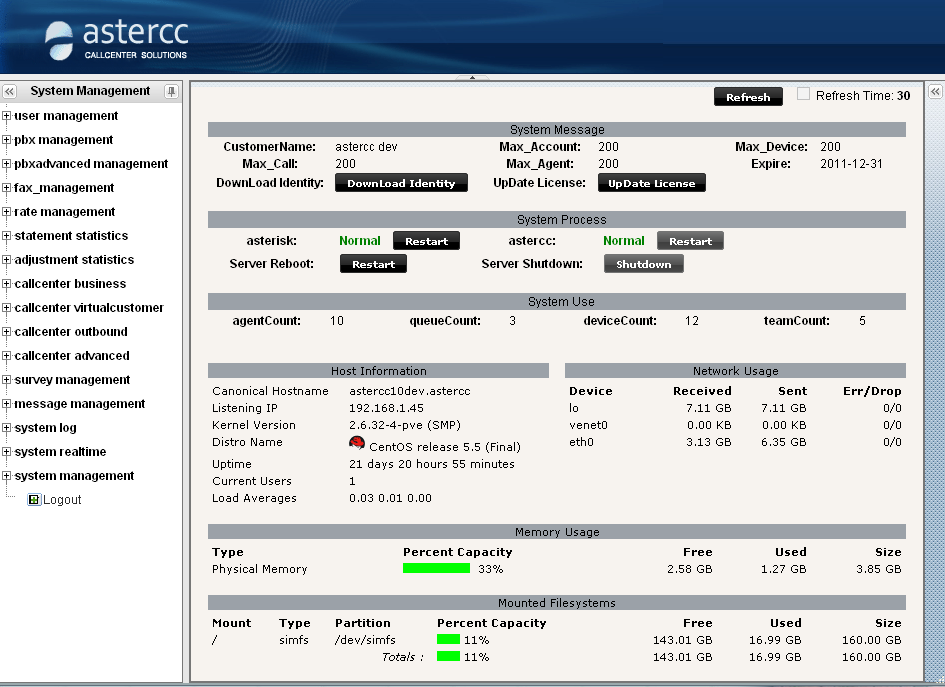Collapse the left sidebar with double-arrow icon
Viewport: 945px width, 687px height.
[9, 91]
